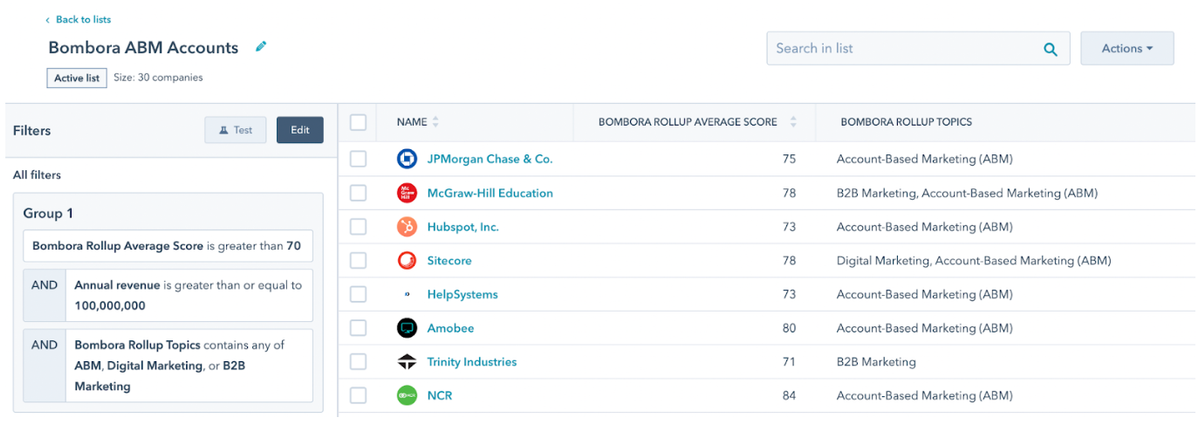Select the Amobee row checkbox
Image resolution: width=1200 pixels, height=438 pixels.
click(x=358, y=328)
